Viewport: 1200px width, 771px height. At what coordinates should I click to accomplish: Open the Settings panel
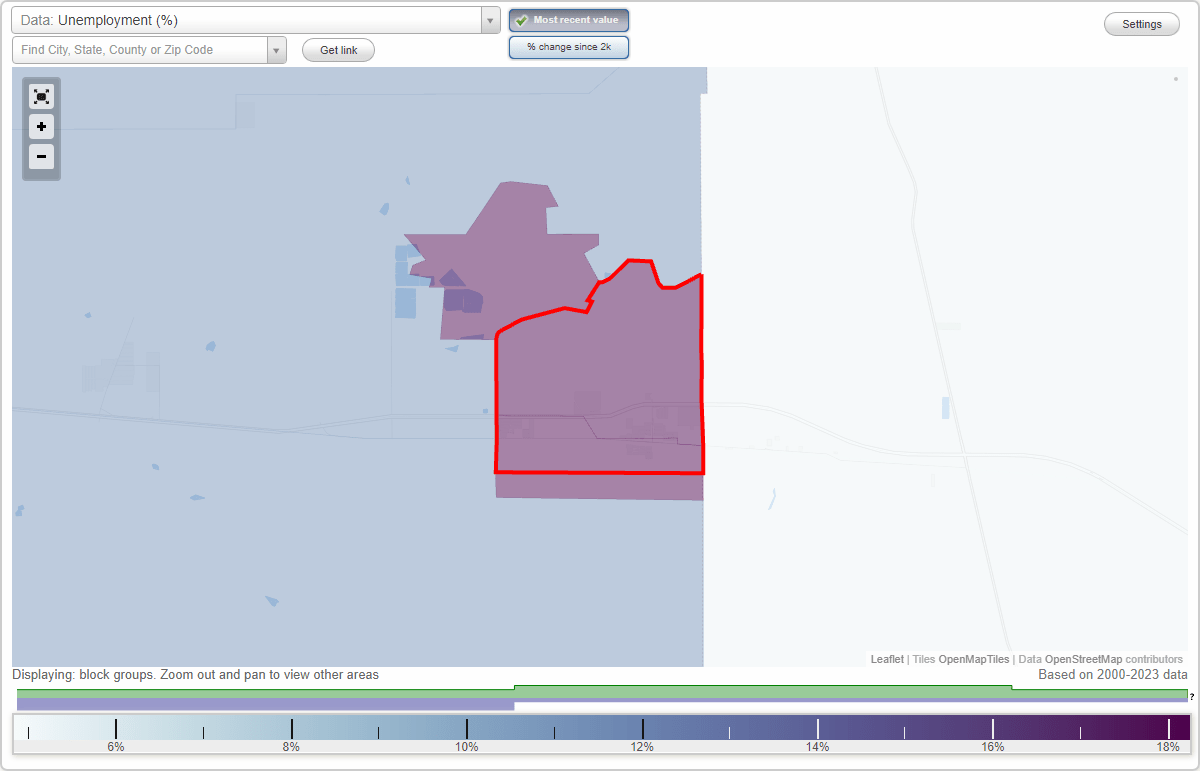(x=1141, y=23)
